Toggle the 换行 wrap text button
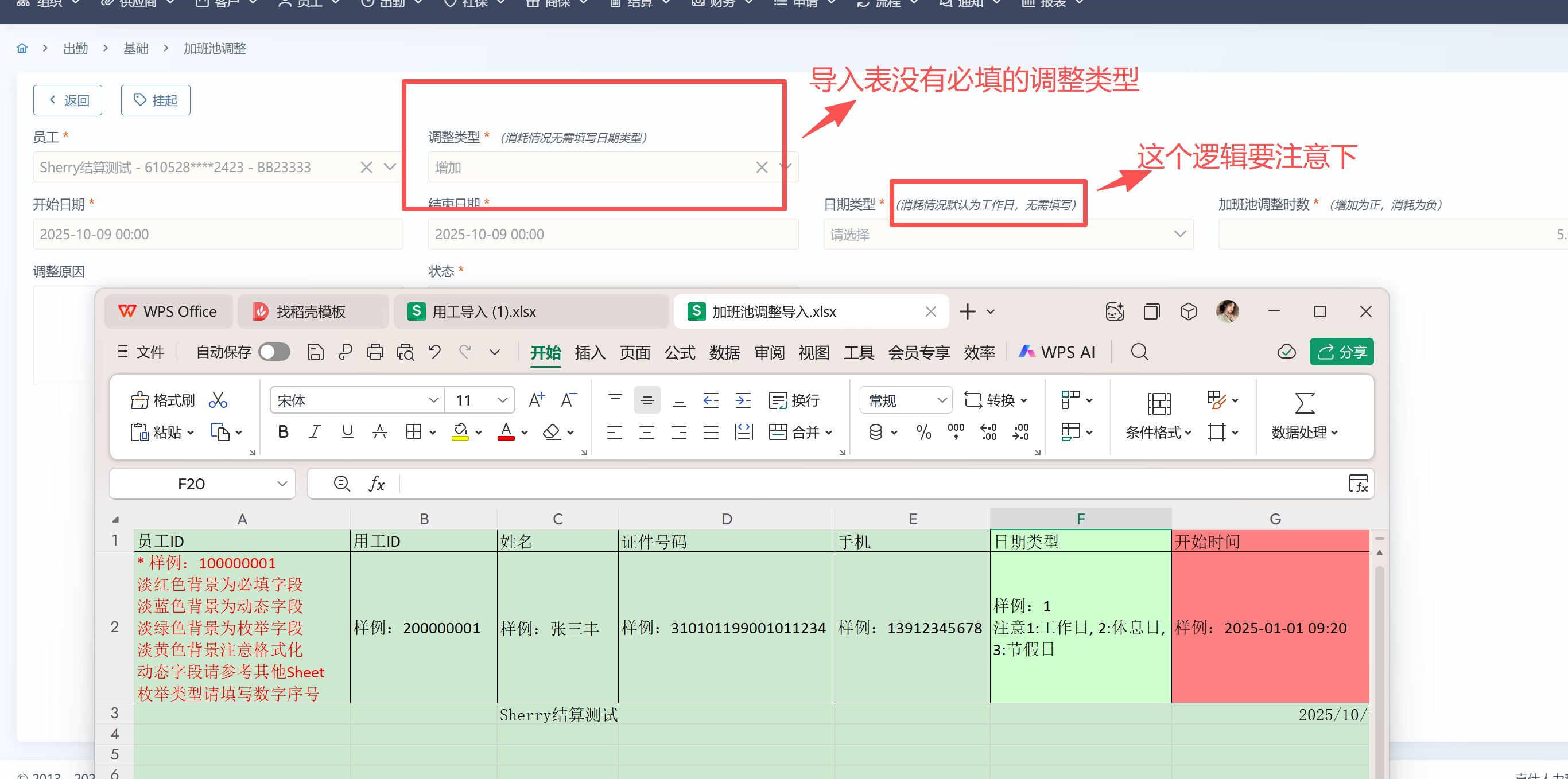Image resolution: width=1568 pixels, height=779 pixels. (x=794, y=400)
